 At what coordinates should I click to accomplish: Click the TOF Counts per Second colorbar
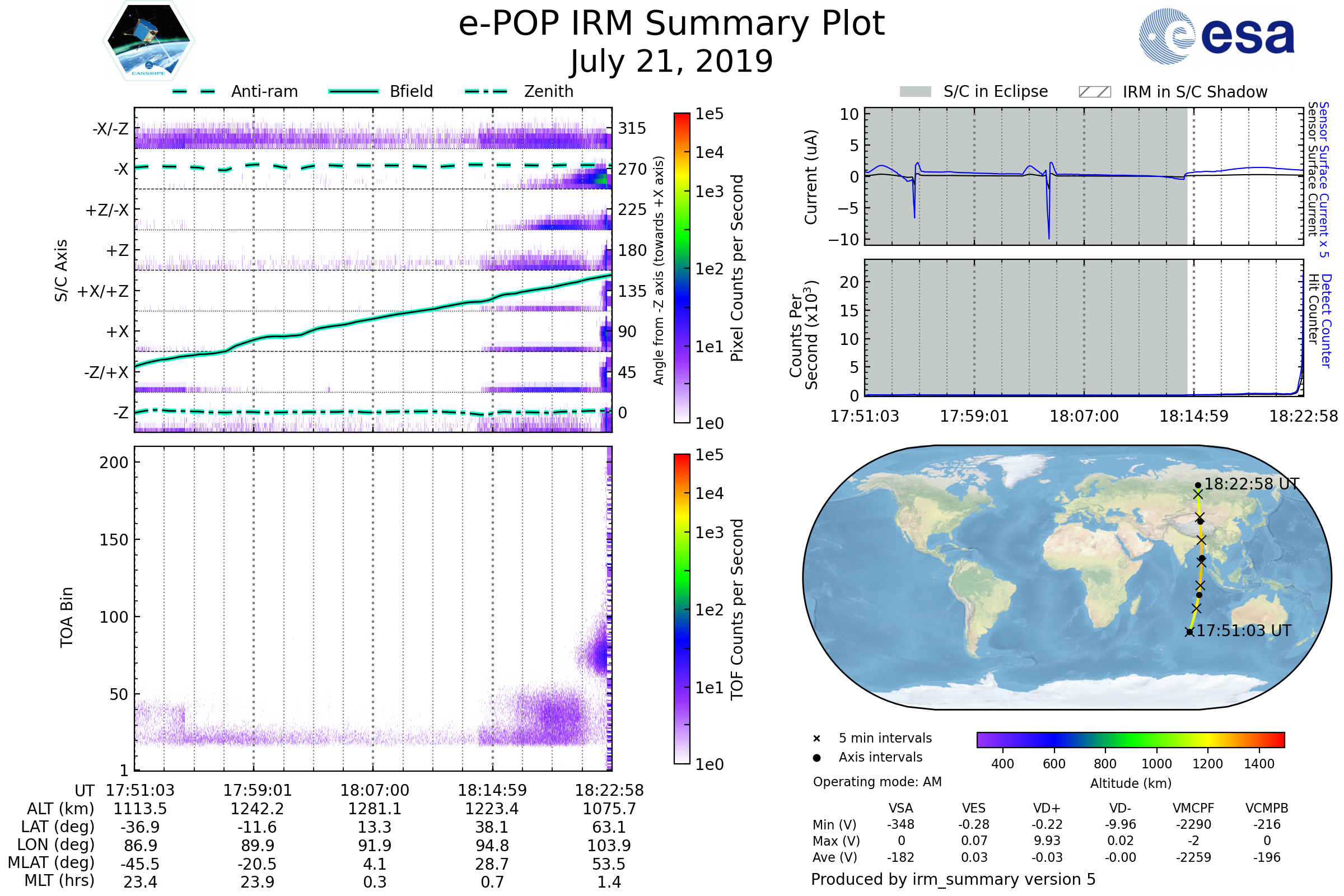(682, 609)
